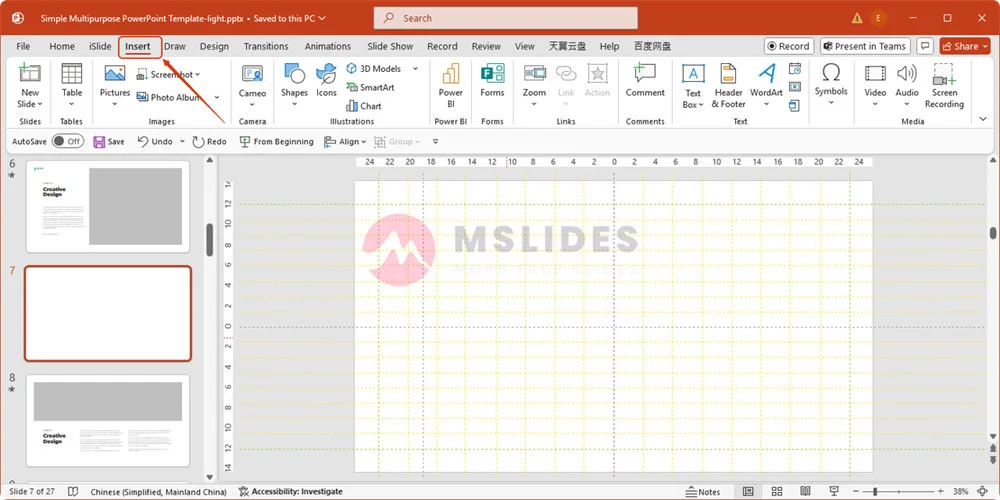The height and width of the screenshot is (500, 1000).
Task: Open the comments pane icon
Action: click(x=925, y=46)
